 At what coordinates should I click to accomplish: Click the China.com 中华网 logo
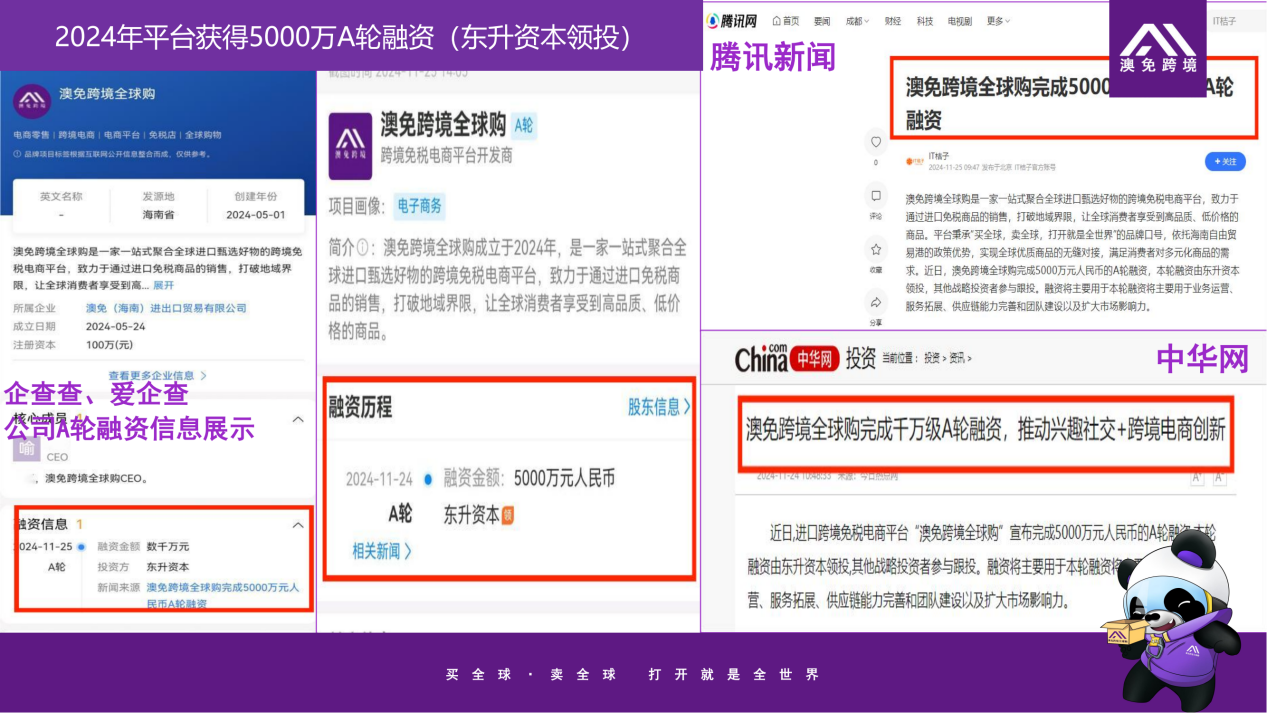coord(786,358)
